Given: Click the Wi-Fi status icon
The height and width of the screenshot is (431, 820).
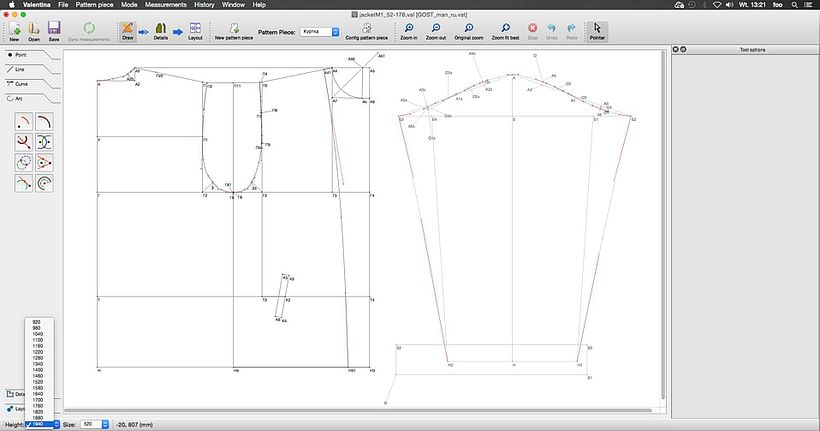Looking at the screenshot, I should click(717, 5).
